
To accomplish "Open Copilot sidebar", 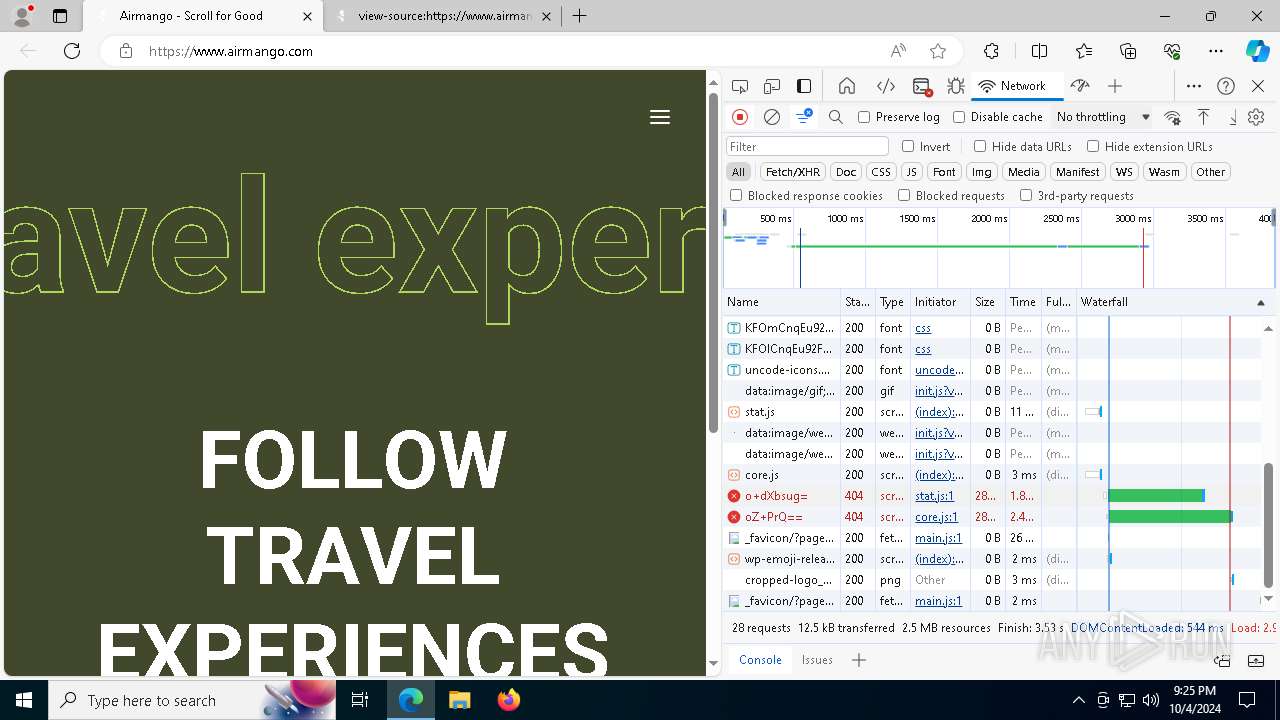I will pyautogui.click(x=1257, y=51).
